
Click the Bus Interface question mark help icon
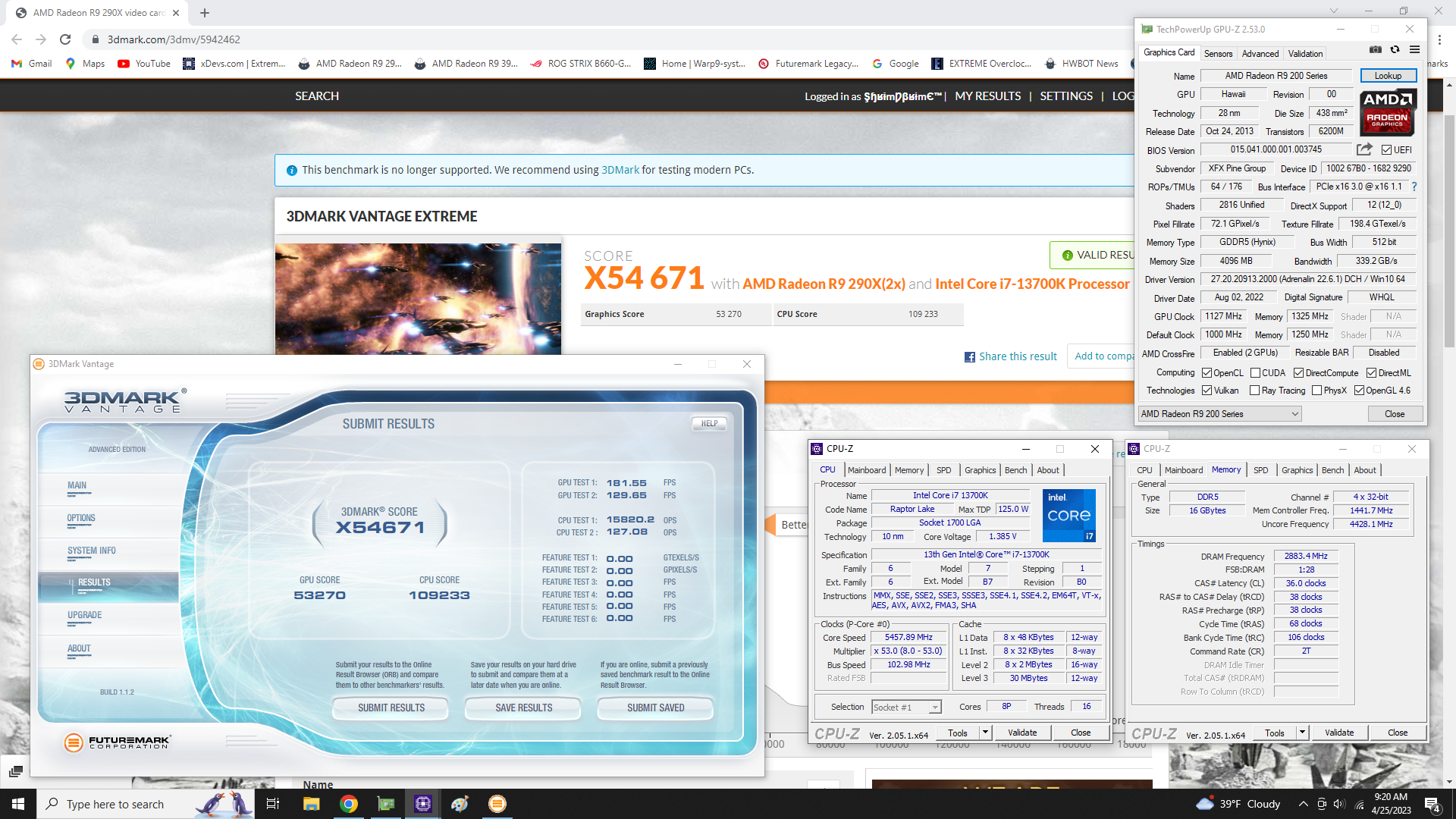[1414, 187]
